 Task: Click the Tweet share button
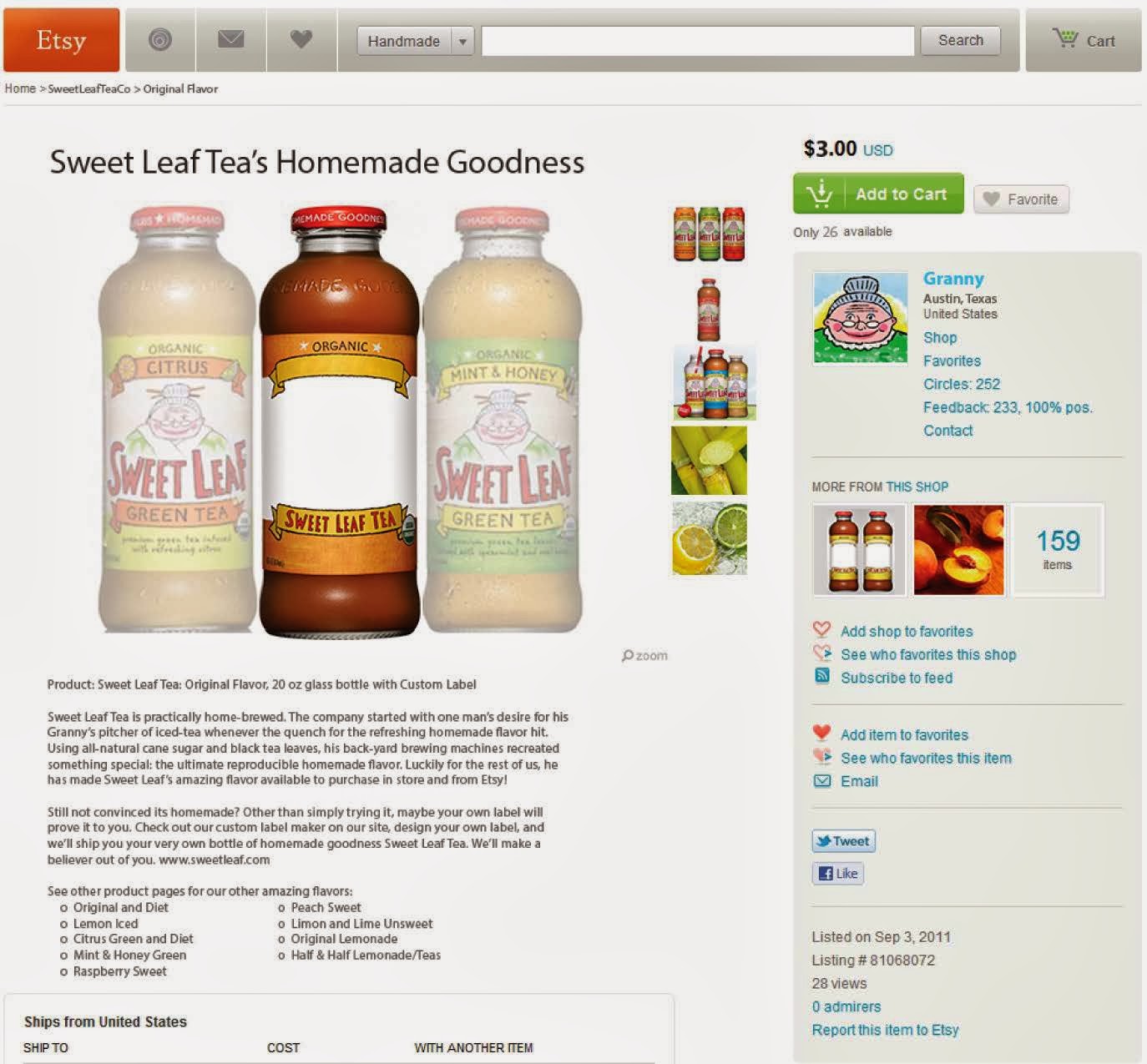pos(843,841)
